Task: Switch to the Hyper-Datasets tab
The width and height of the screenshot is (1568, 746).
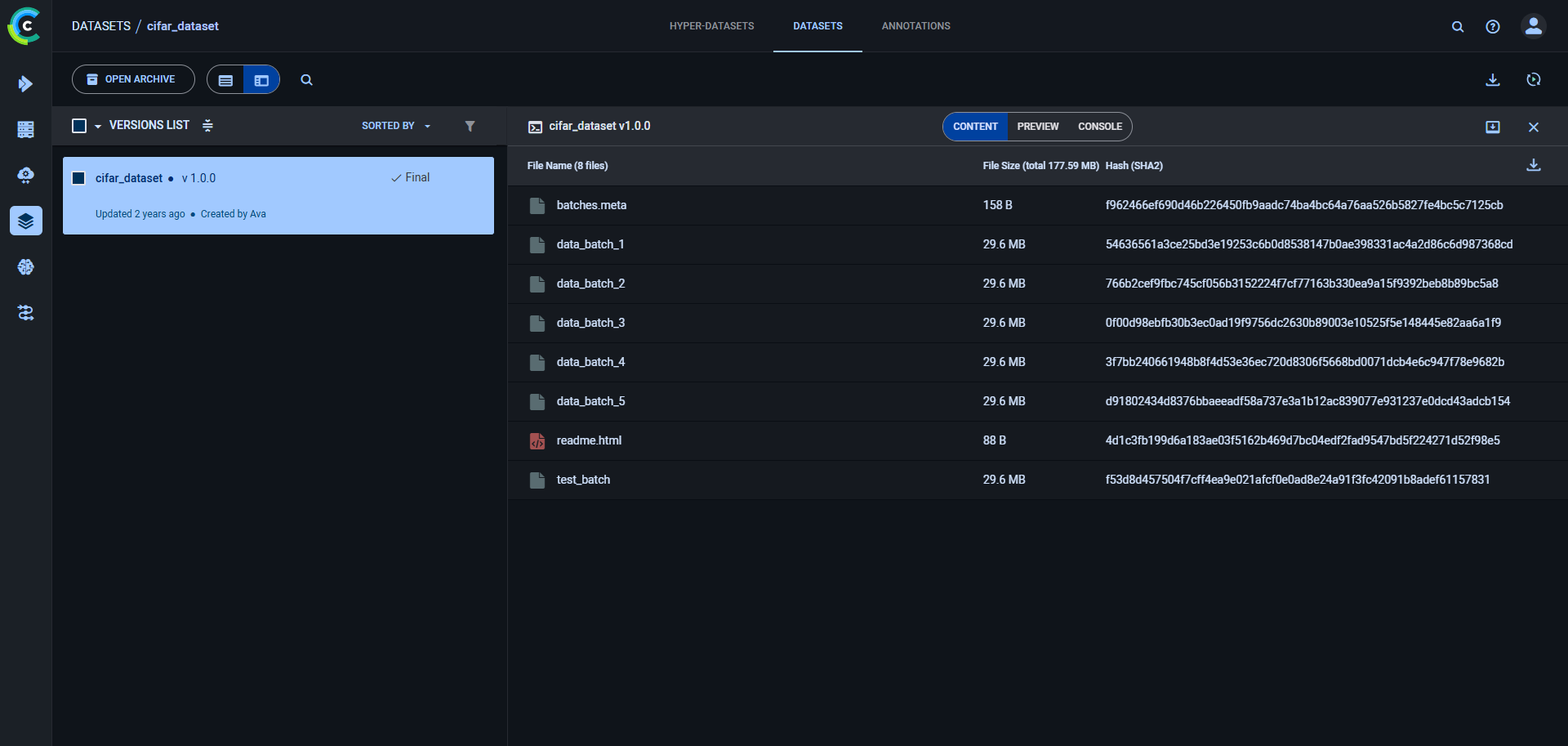Action: click(711, 26)
